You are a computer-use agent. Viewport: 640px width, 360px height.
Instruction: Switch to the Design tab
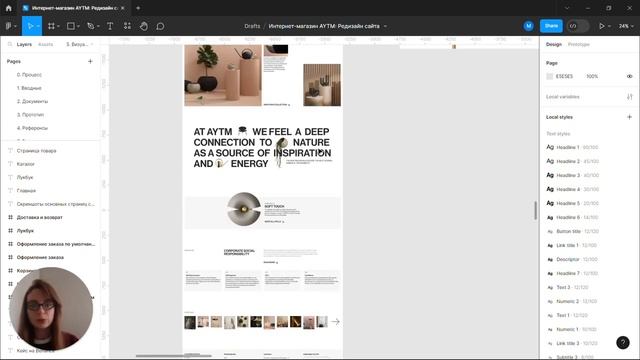(554, 44)
